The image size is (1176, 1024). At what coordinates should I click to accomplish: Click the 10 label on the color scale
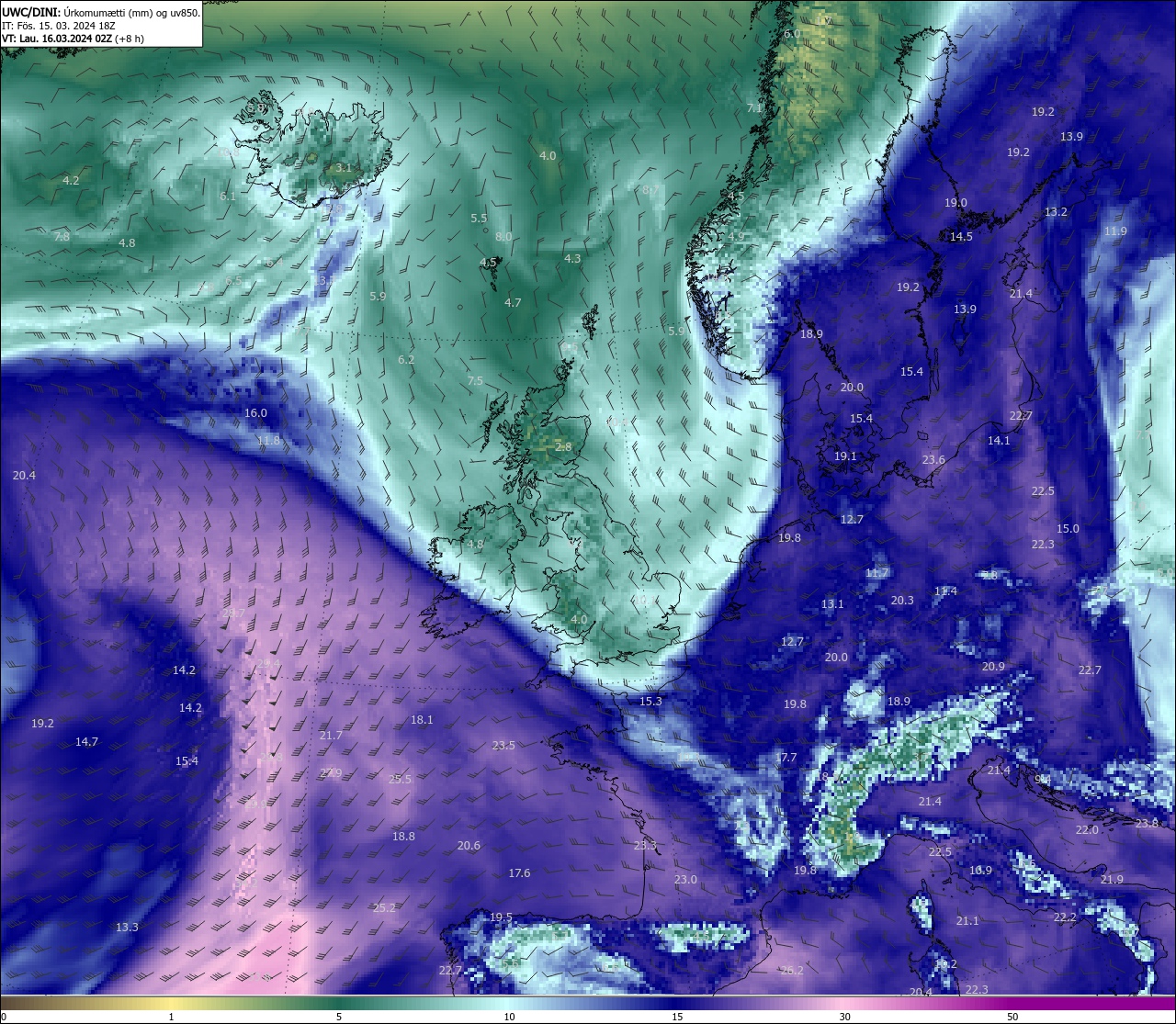point(509,1017)
